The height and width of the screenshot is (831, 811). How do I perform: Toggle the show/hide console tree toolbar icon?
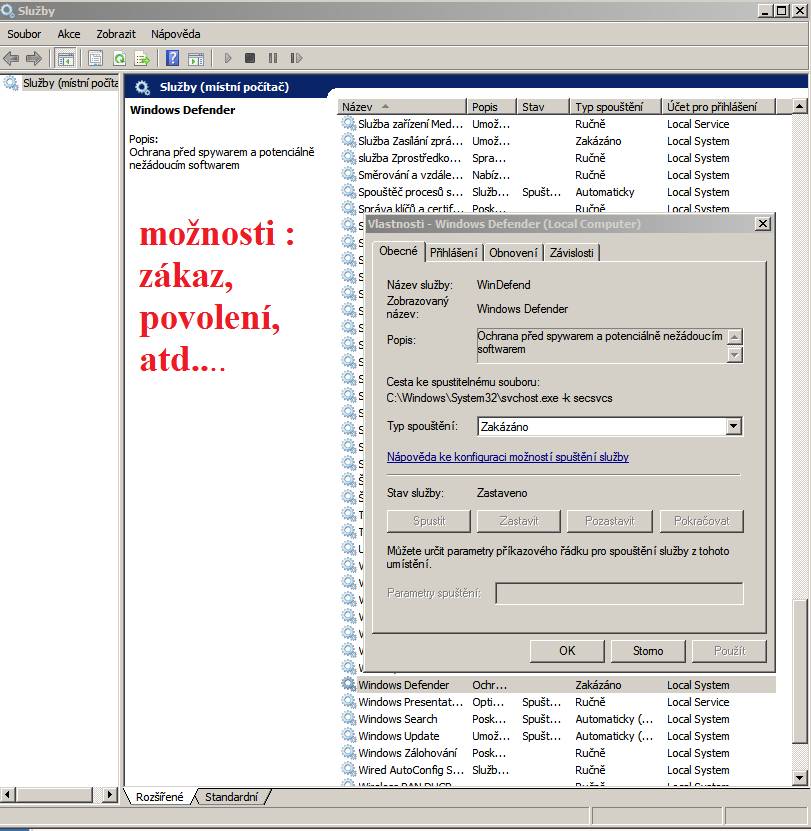(66, 58)
